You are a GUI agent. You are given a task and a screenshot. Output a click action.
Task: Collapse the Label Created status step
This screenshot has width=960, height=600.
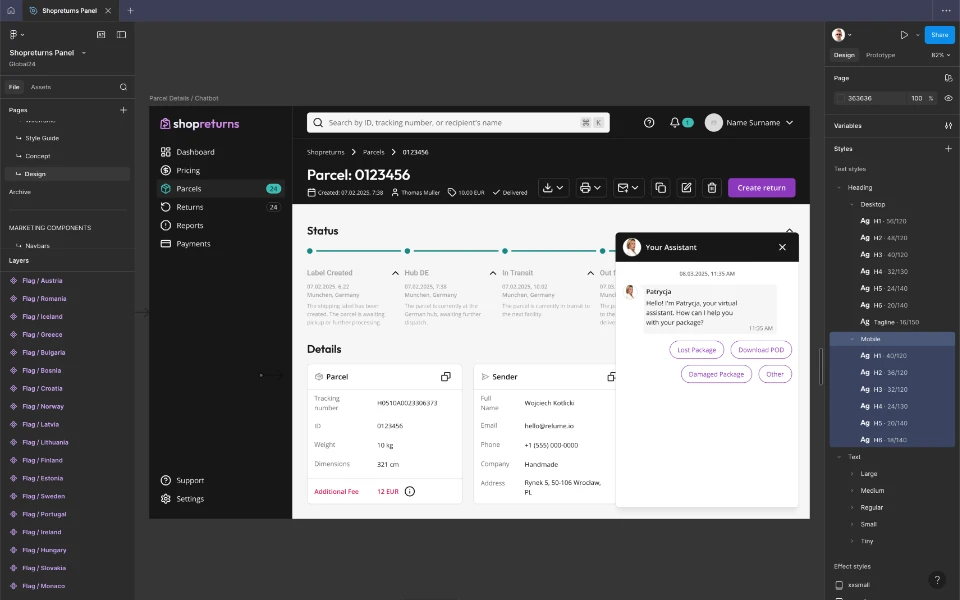(395, 273)
